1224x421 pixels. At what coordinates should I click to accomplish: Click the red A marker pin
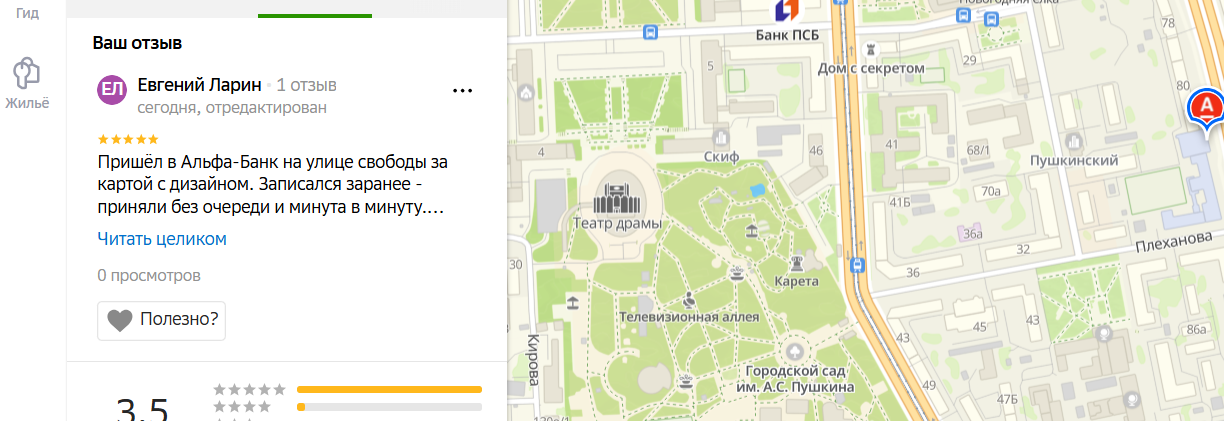coord(1206,110)
